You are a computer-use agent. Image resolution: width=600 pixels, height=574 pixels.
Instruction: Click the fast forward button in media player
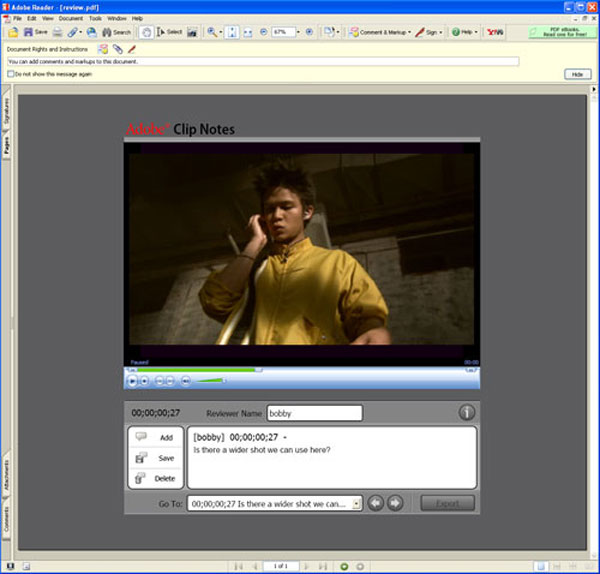point(170,381)
